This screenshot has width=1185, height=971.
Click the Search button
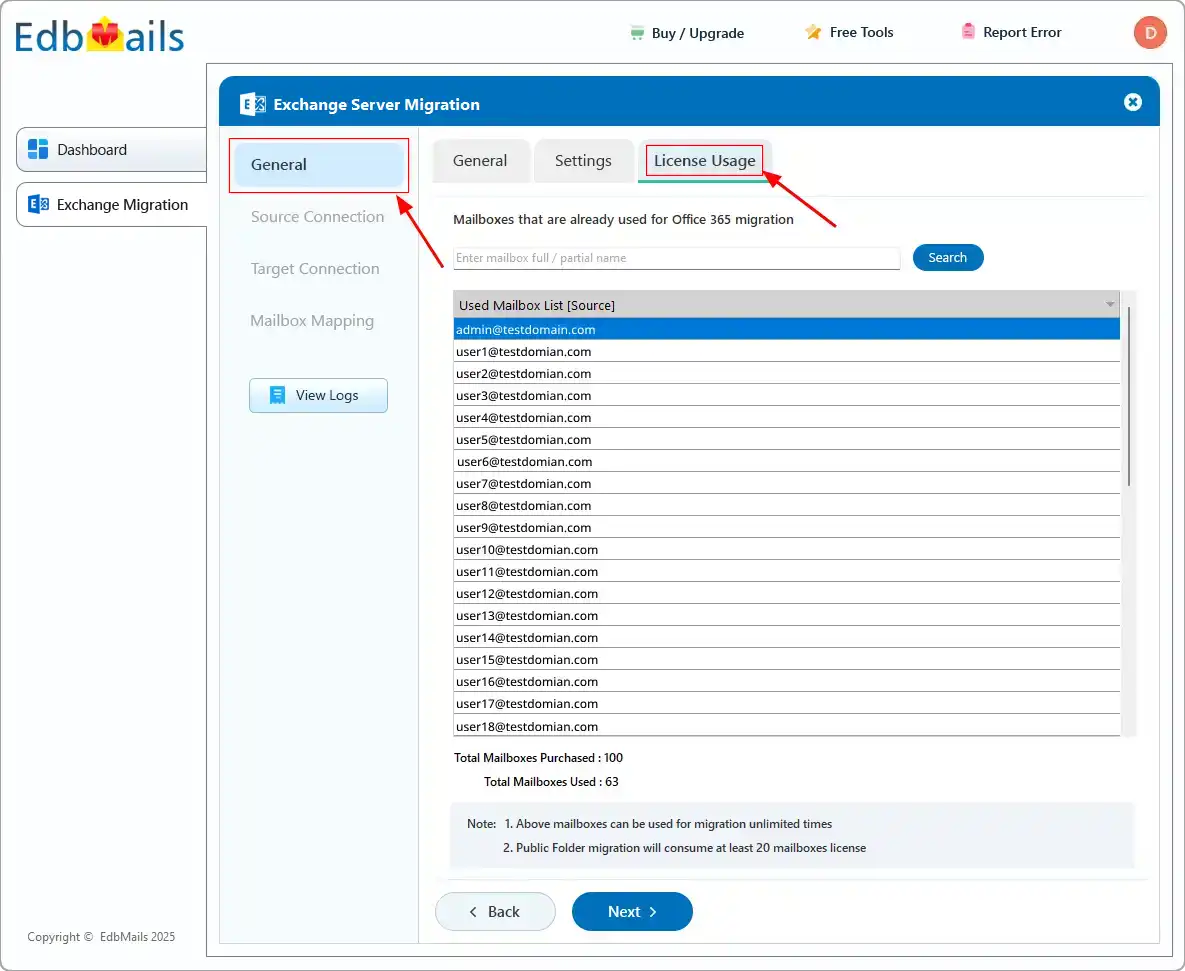(x=948, y=258)
